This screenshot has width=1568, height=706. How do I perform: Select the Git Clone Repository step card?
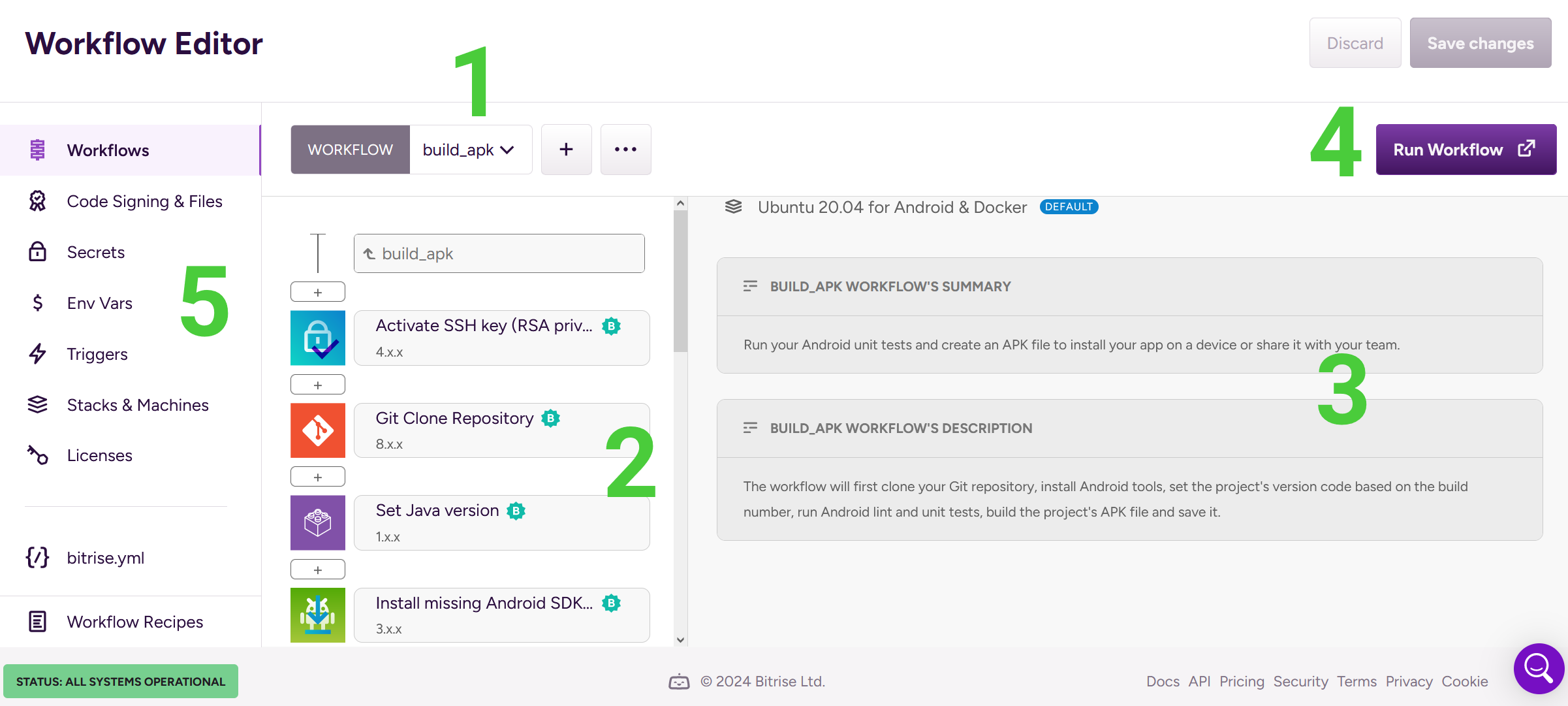click(x=501, y=430)
